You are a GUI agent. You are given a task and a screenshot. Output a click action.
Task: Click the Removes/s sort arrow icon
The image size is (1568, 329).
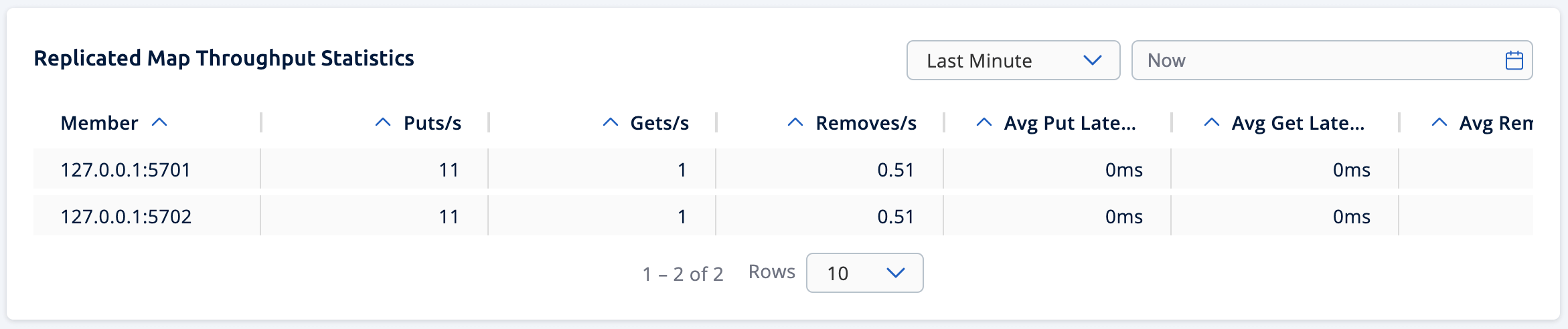pos(795,122)
